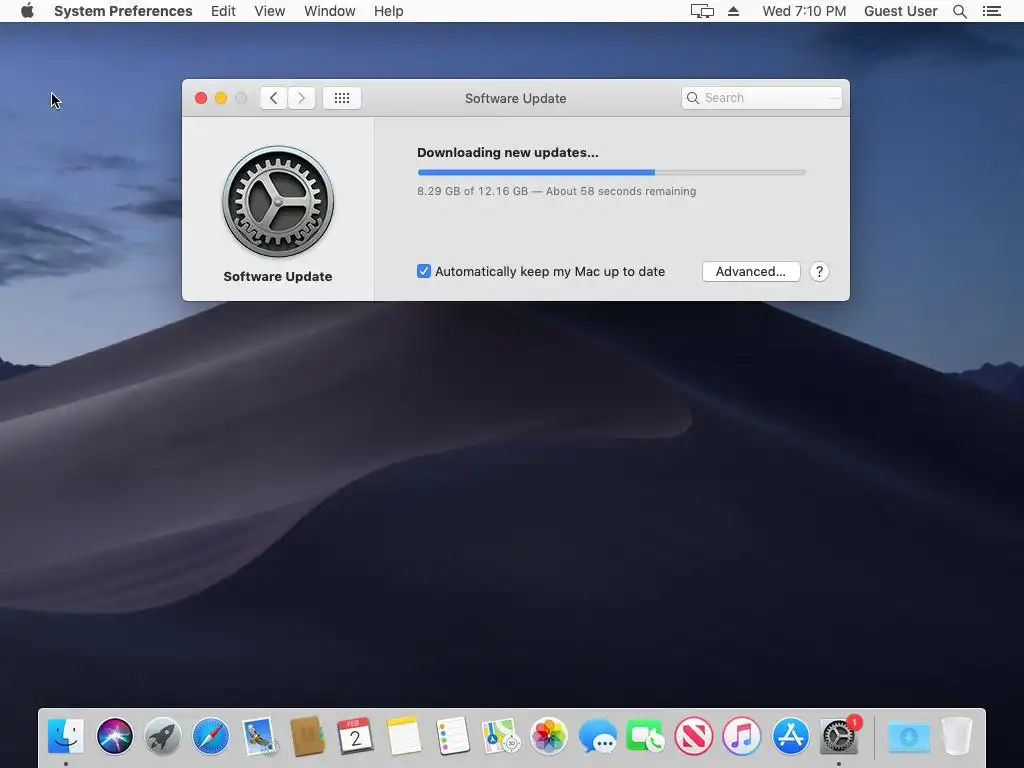Go forward with the right chevron button
1024x768 pixels.
coord(301,98)
